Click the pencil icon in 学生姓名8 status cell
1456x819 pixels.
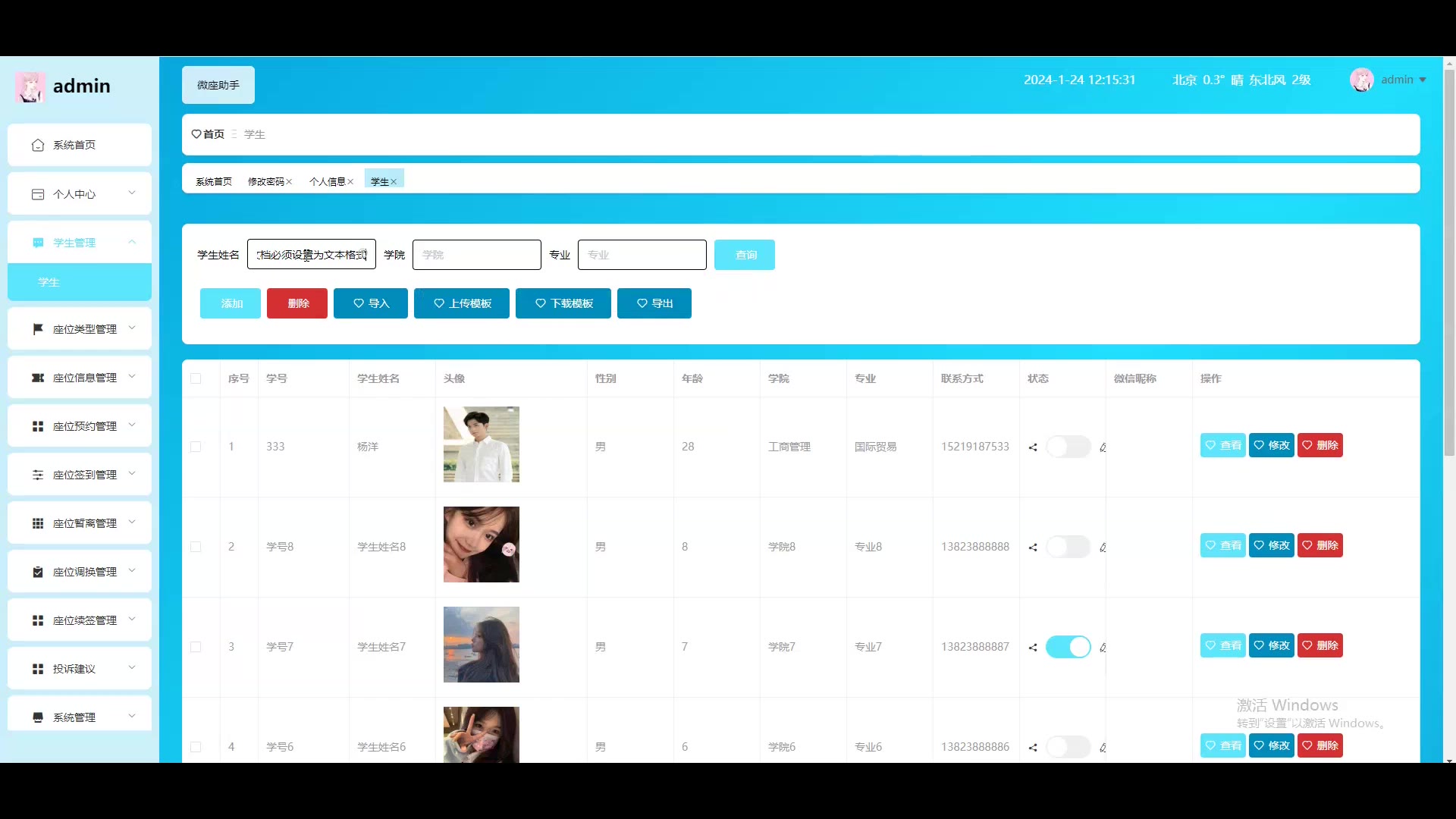click(x=1103, y=548)
